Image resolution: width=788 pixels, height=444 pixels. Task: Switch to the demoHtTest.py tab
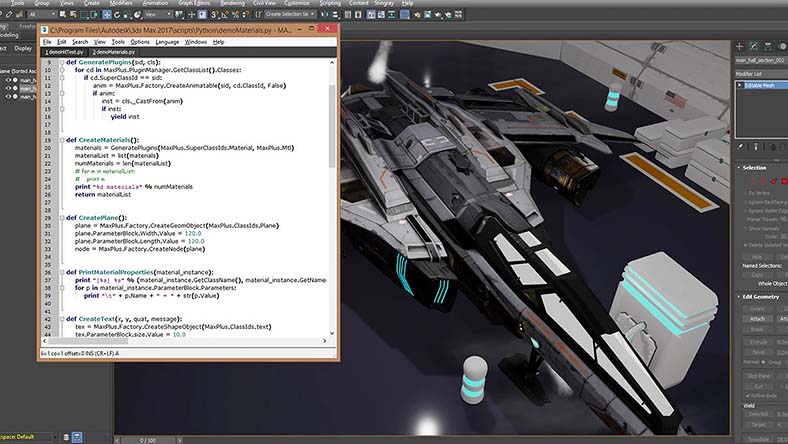67,52
